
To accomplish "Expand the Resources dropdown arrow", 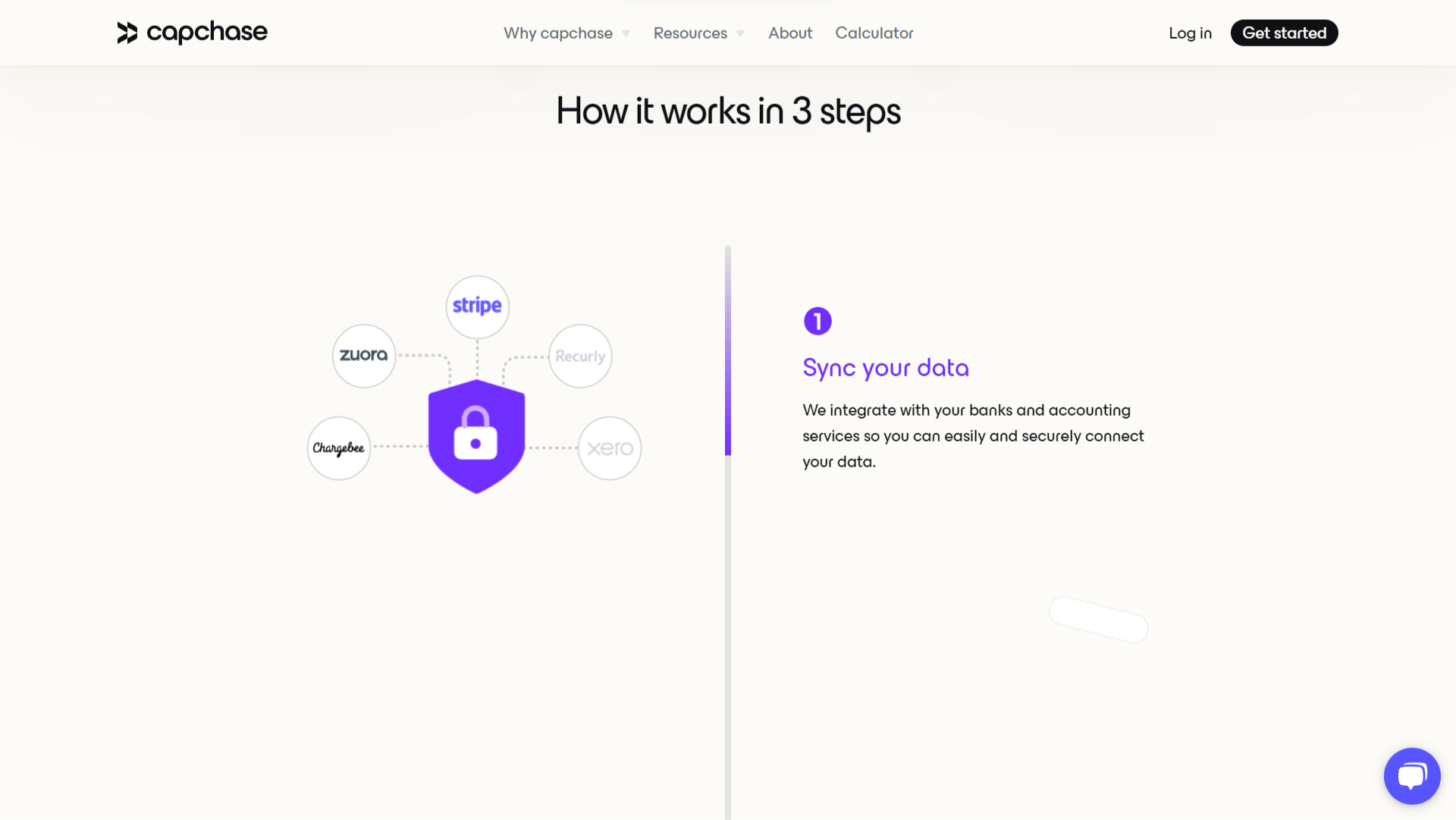I will point(741,33).
